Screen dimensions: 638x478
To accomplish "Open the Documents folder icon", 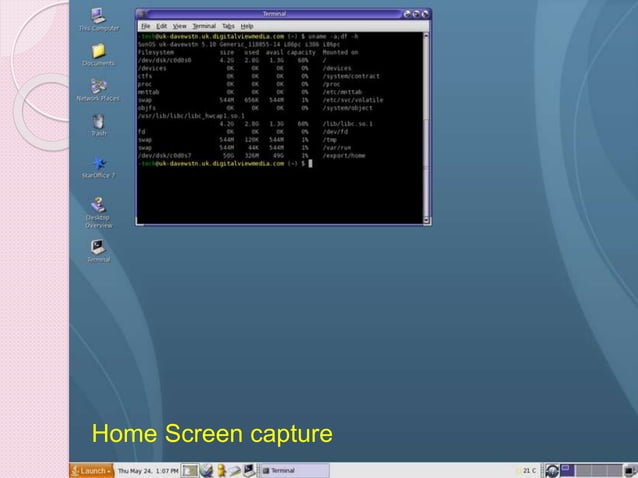I will (x=98, y=50).
